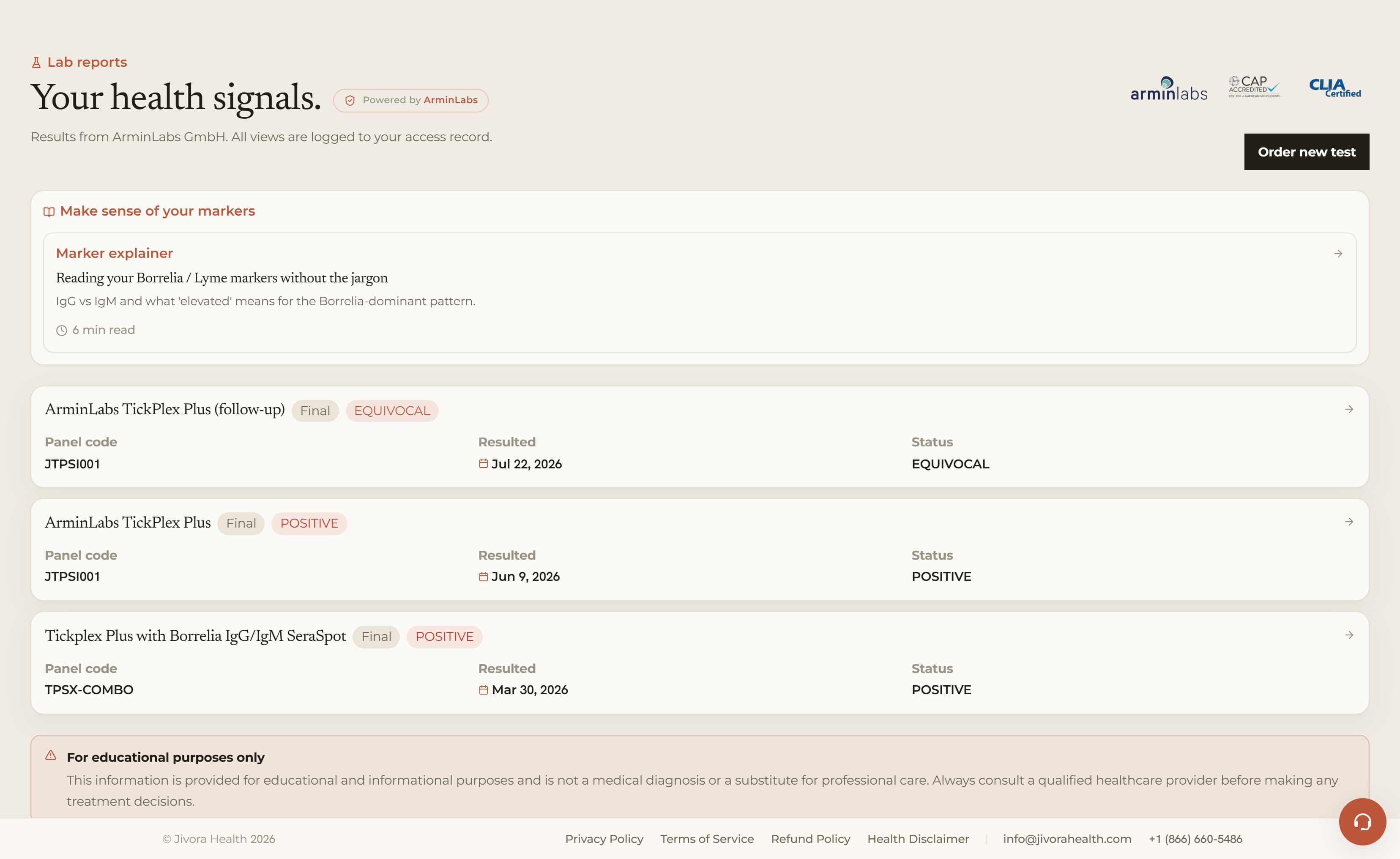Open the Marker explainer article title

click(114, 253)
